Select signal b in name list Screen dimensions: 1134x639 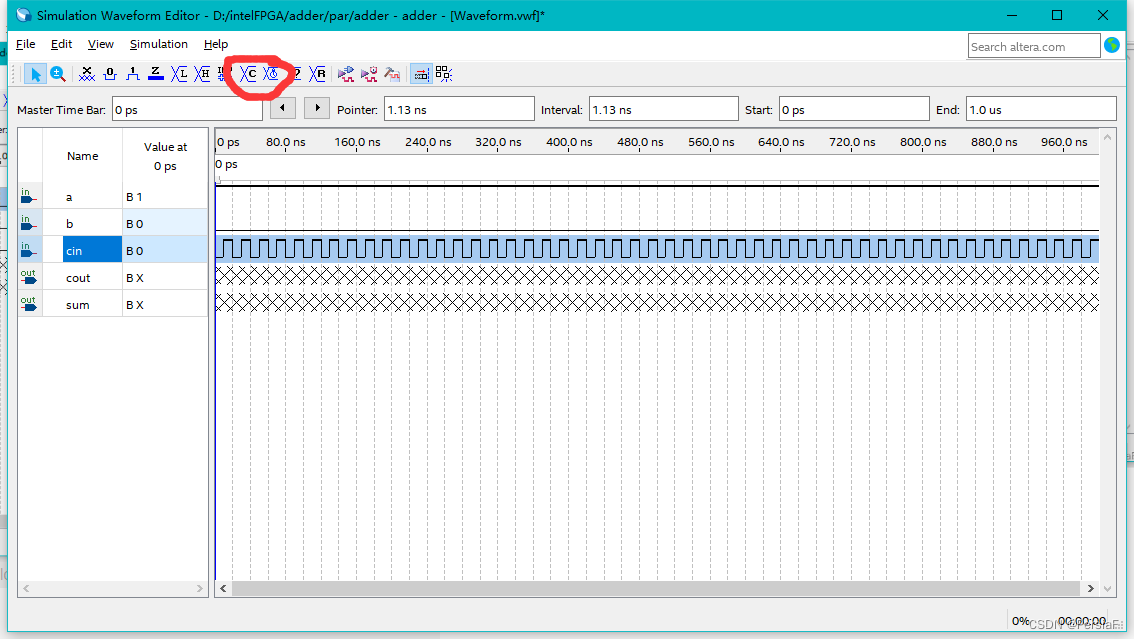click(69, 224)
